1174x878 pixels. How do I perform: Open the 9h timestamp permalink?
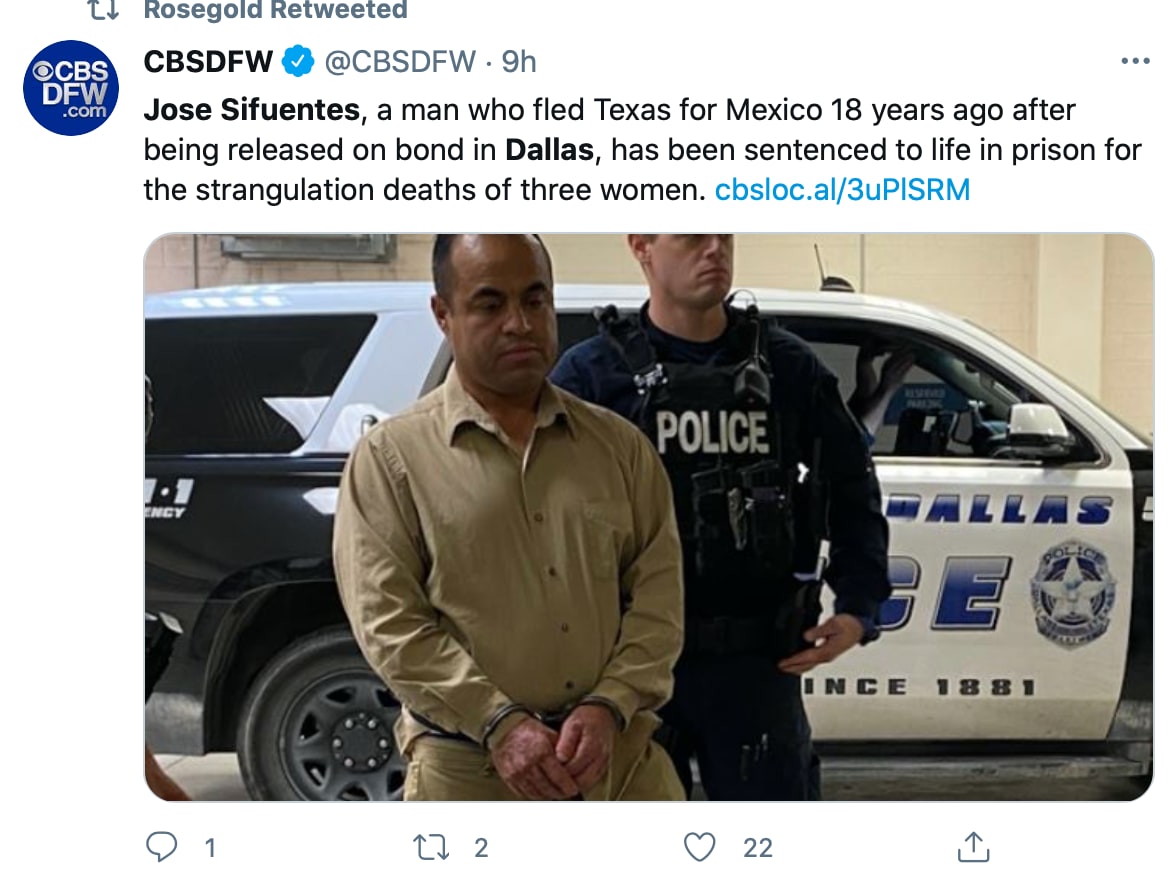tap(519, 62)
